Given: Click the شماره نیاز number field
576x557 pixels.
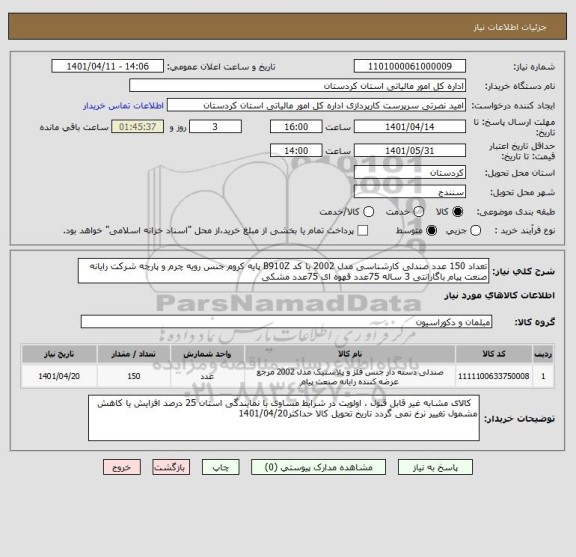Looking at the screenshot, I should 410,67.
